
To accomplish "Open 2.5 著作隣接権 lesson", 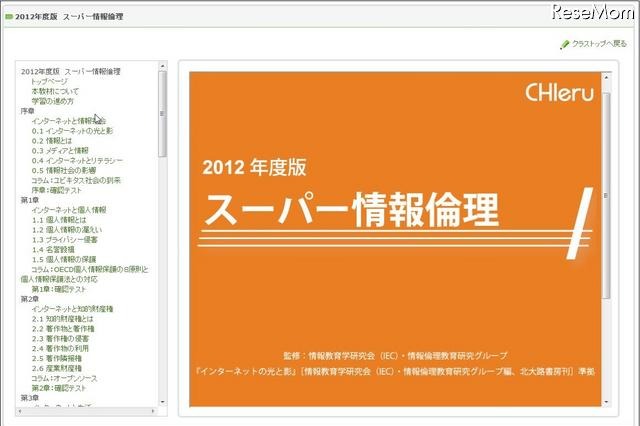I will pyautogui.click(x=57, y=358).
